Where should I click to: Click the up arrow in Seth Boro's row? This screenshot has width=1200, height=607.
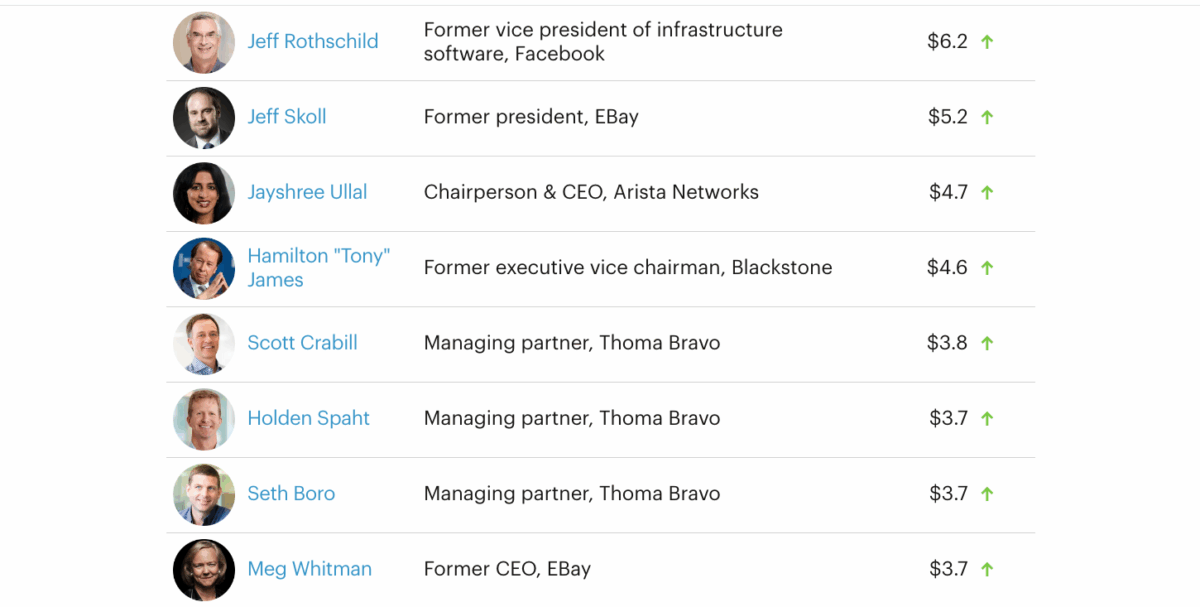987,494
